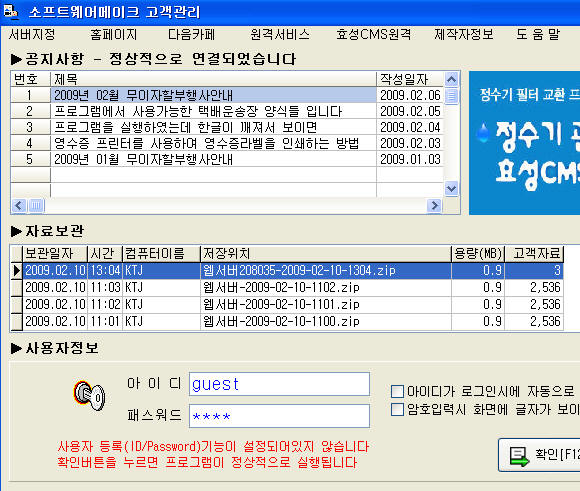This screenshot has height=491, width=580.
Task: Click the app icon in the title bar
Action: coord(10,11)
